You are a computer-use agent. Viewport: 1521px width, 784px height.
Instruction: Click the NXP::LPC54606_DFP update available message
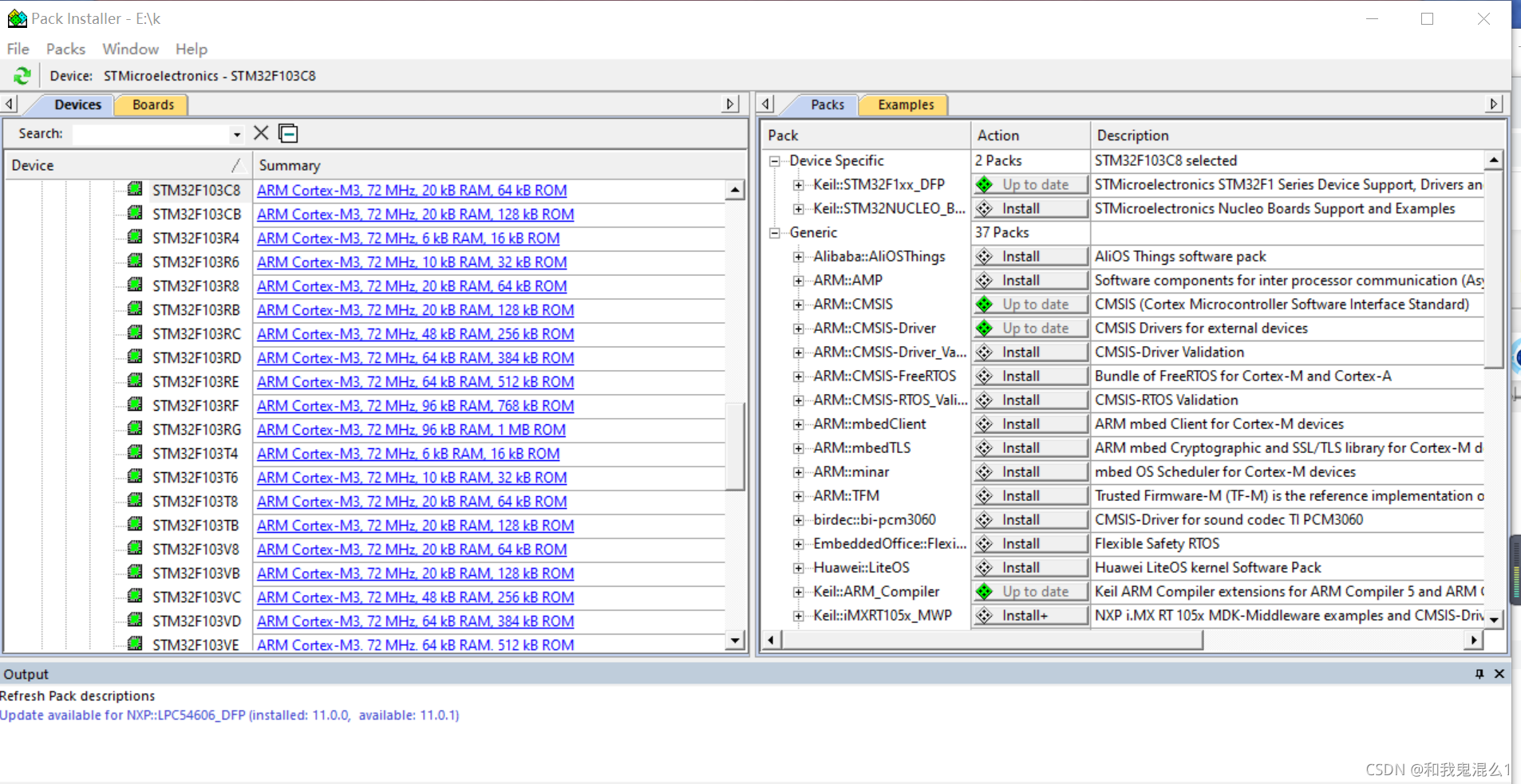tap(230, 715)
